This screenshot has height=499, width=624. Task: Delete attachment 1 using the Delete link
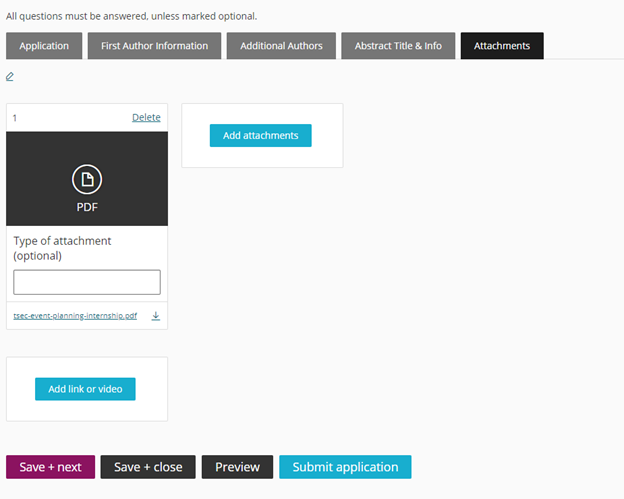146,117
